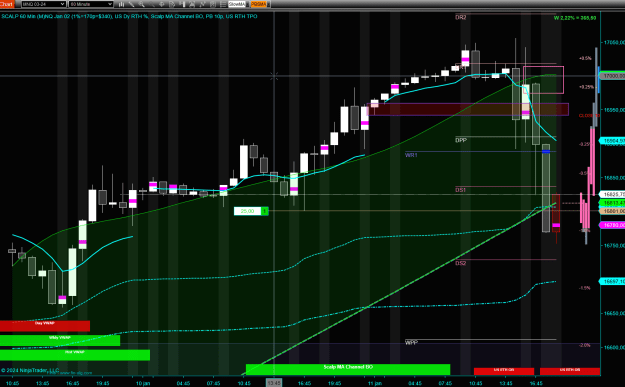Open the Data Series toolbar icon

tap(192, 4)
